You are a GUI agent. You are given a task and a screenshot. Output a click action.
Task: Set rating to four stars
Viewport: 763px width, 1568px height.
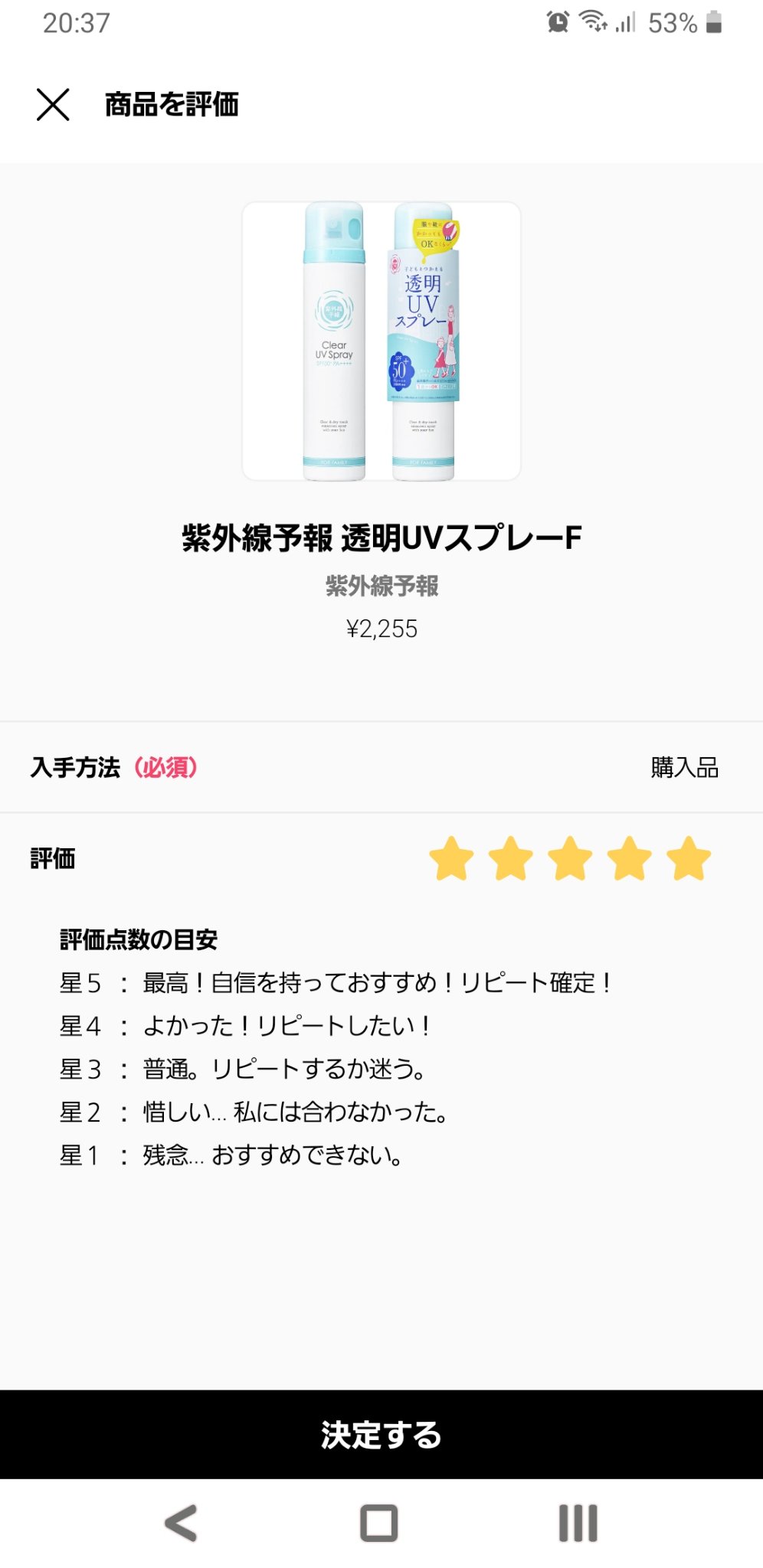pos(630,858)
